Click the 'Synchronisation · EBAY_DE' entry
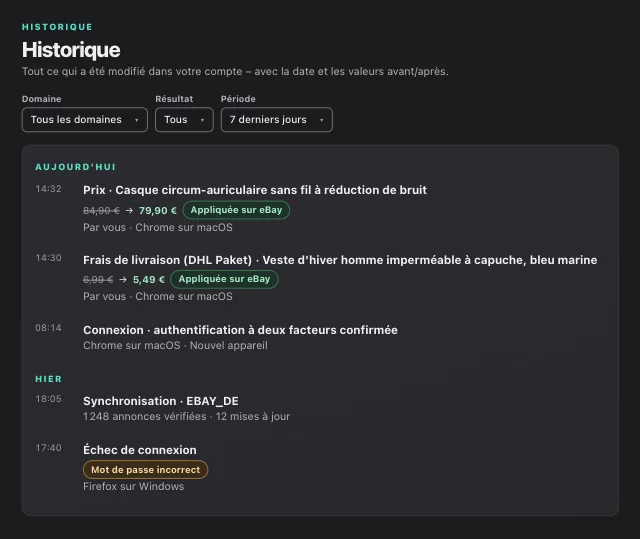 (161, 401)
